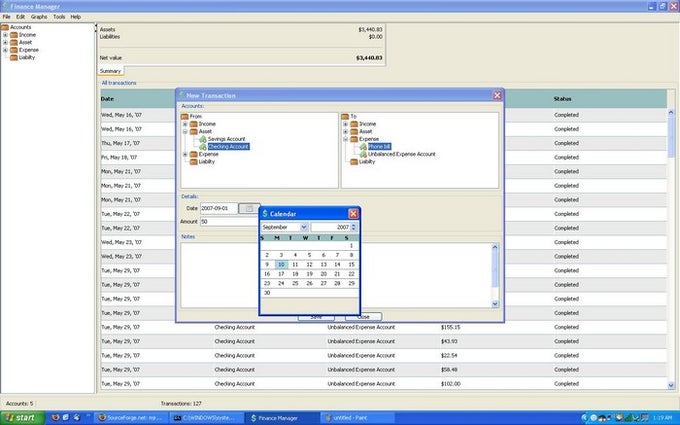
Task: Open the month dropdown showing September
Action: (304, 227)
